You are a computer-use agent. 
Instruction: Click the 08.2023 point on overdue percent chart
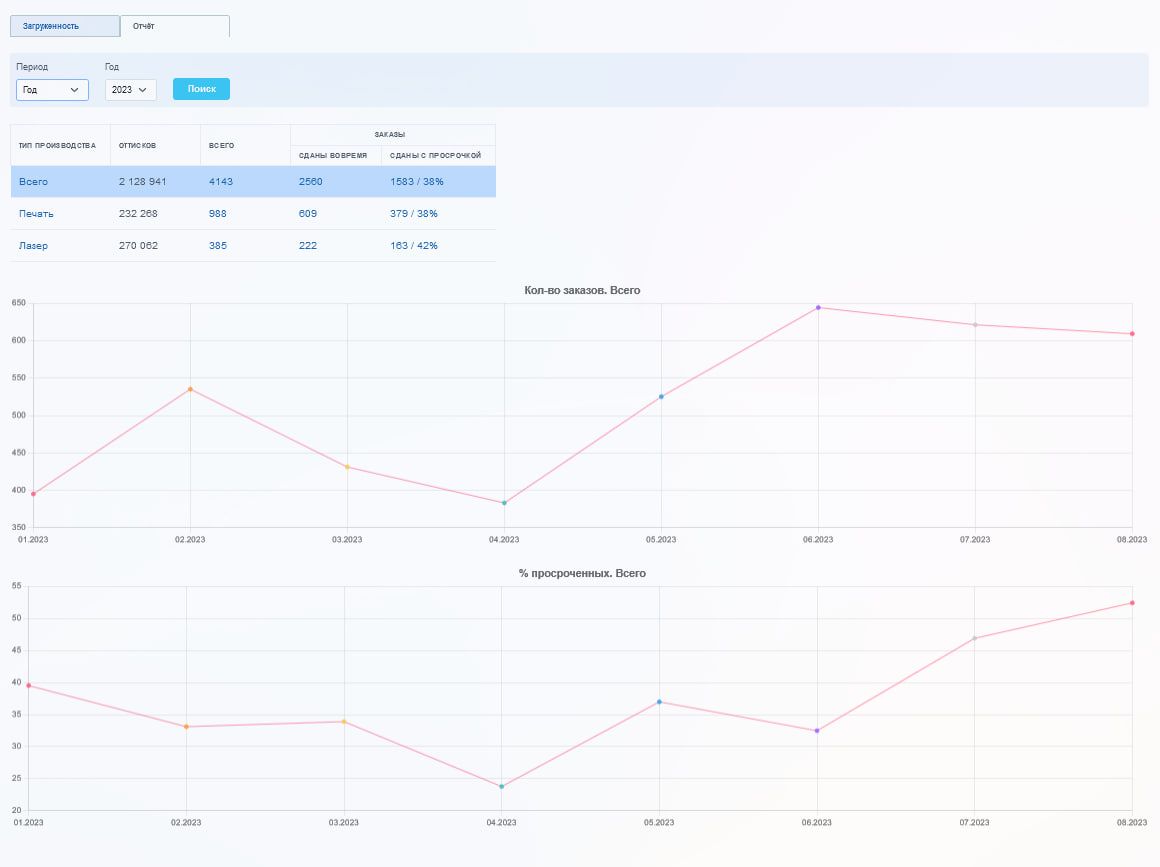coord(1132,603)
